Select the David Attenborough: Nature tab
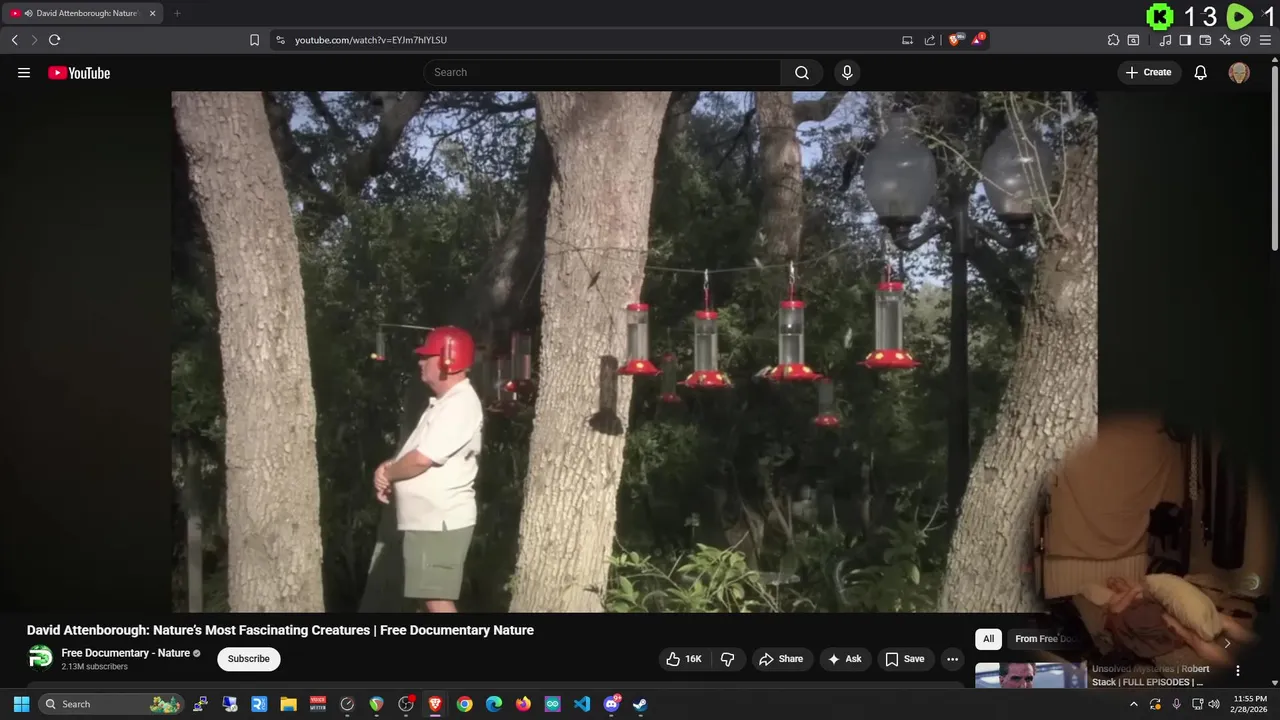1280x720 pixels. point(84,13)
